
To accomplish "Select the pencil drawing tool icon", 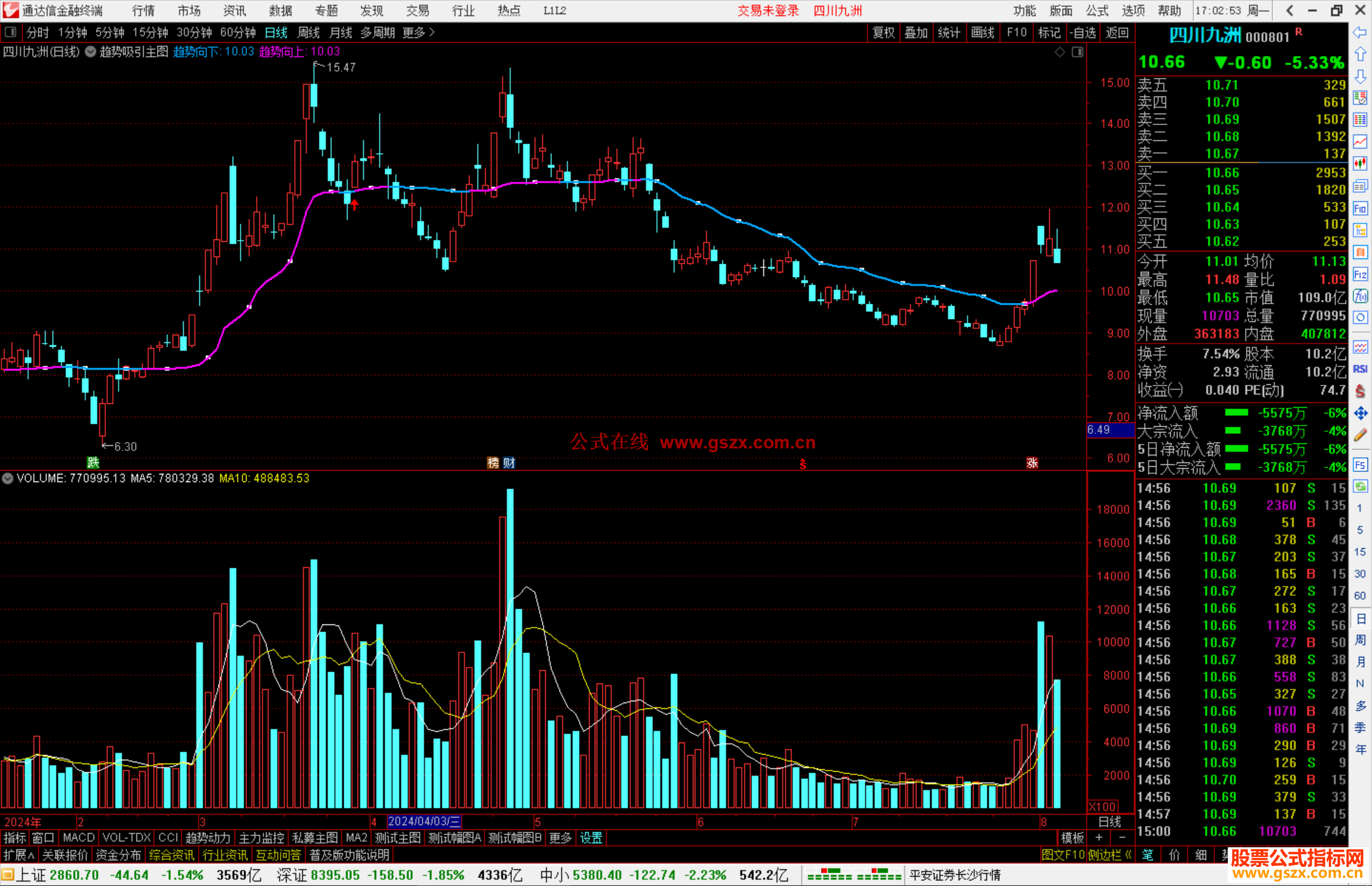I will coord(1360,436).
